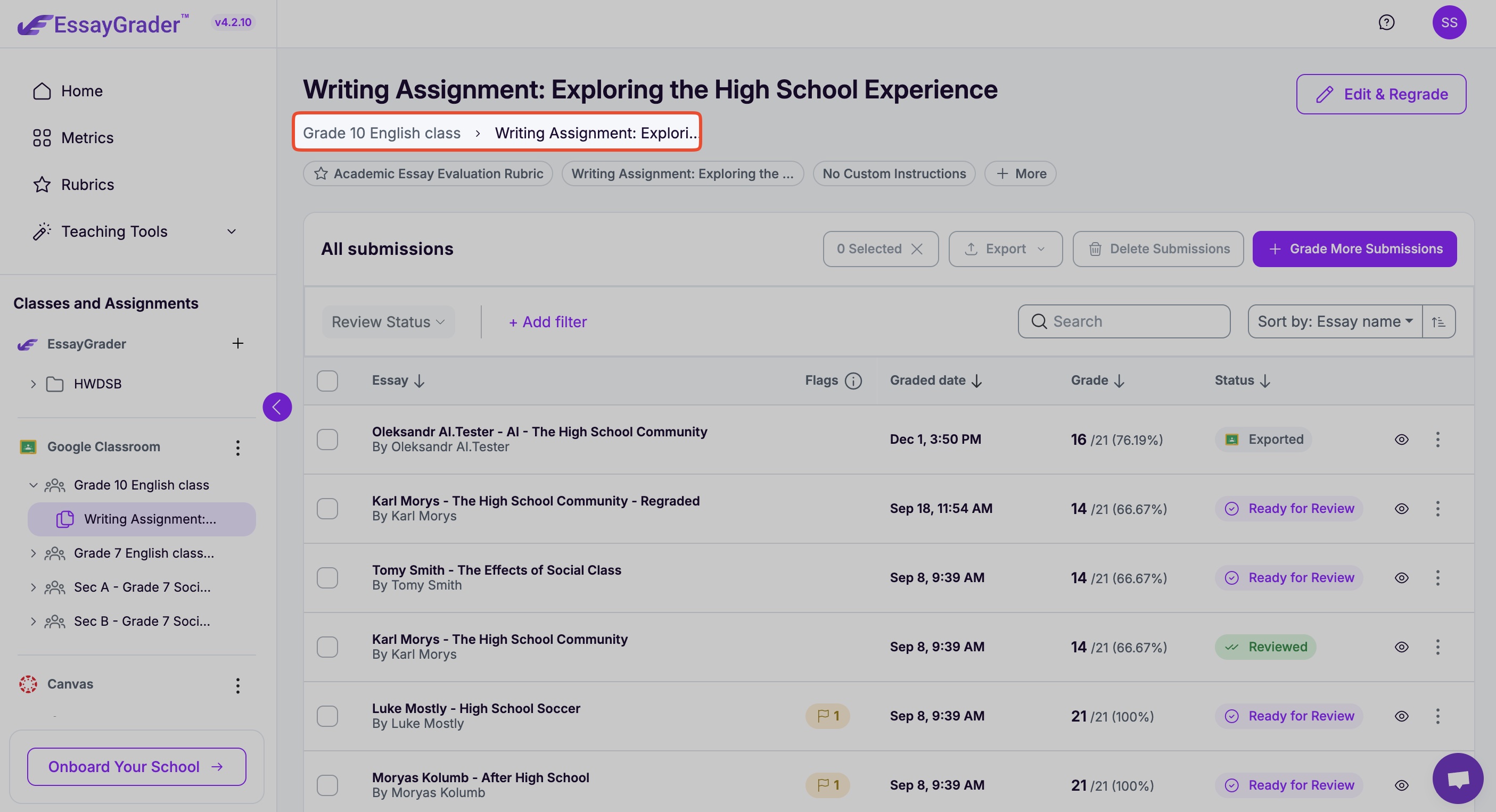Screen dimensions: 1496x812
Task: Click the Flags info icon
Action: pos(853,381)
